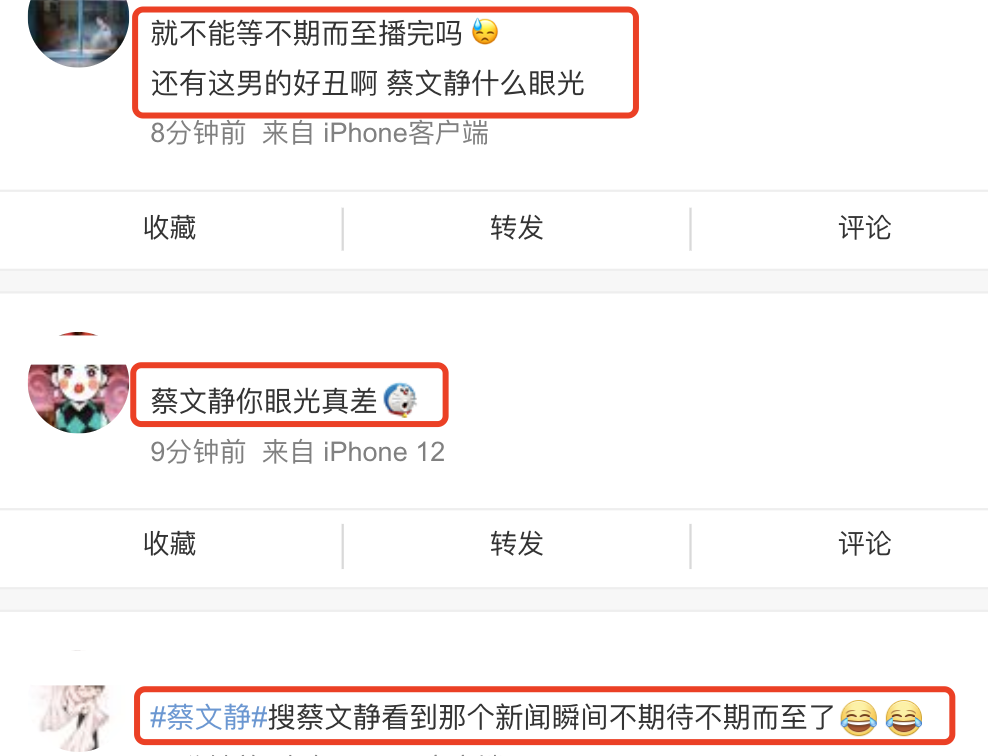This screenshot has width=988, height=756.
Task: Tap 转发 under the 9分钟前 post
Action: point(517,544)
